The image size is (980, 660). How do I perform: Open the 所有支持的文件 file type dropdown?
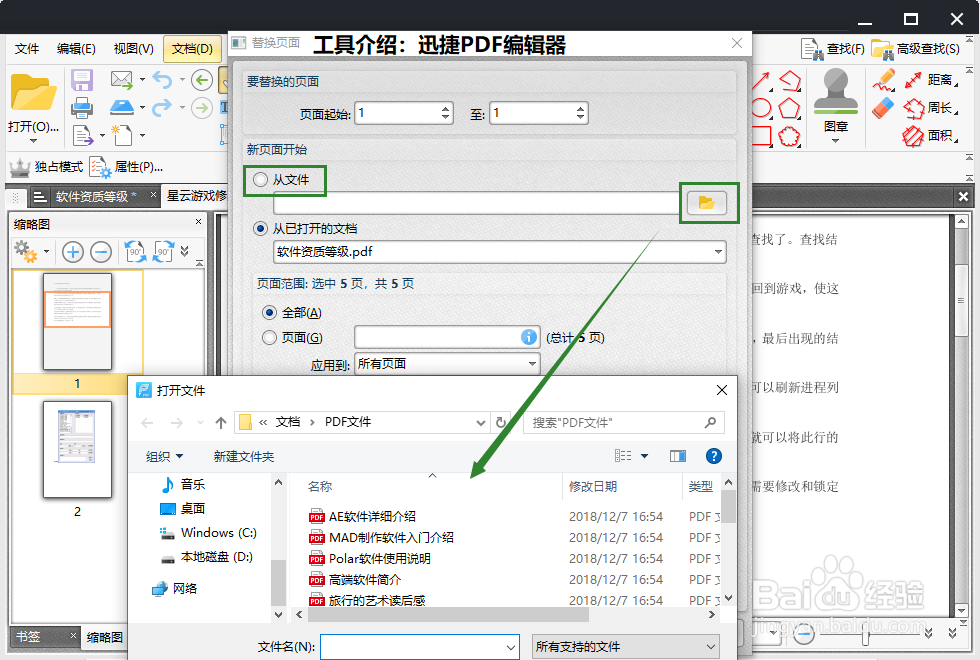626,647
